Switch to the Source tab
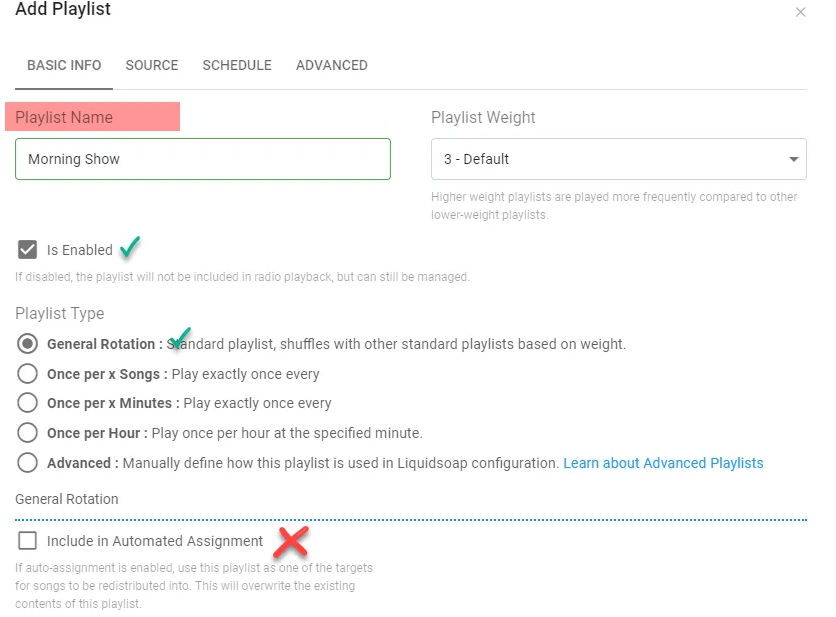Image resolution: width=836 pixels, height=617 pixels. point(152,65)
